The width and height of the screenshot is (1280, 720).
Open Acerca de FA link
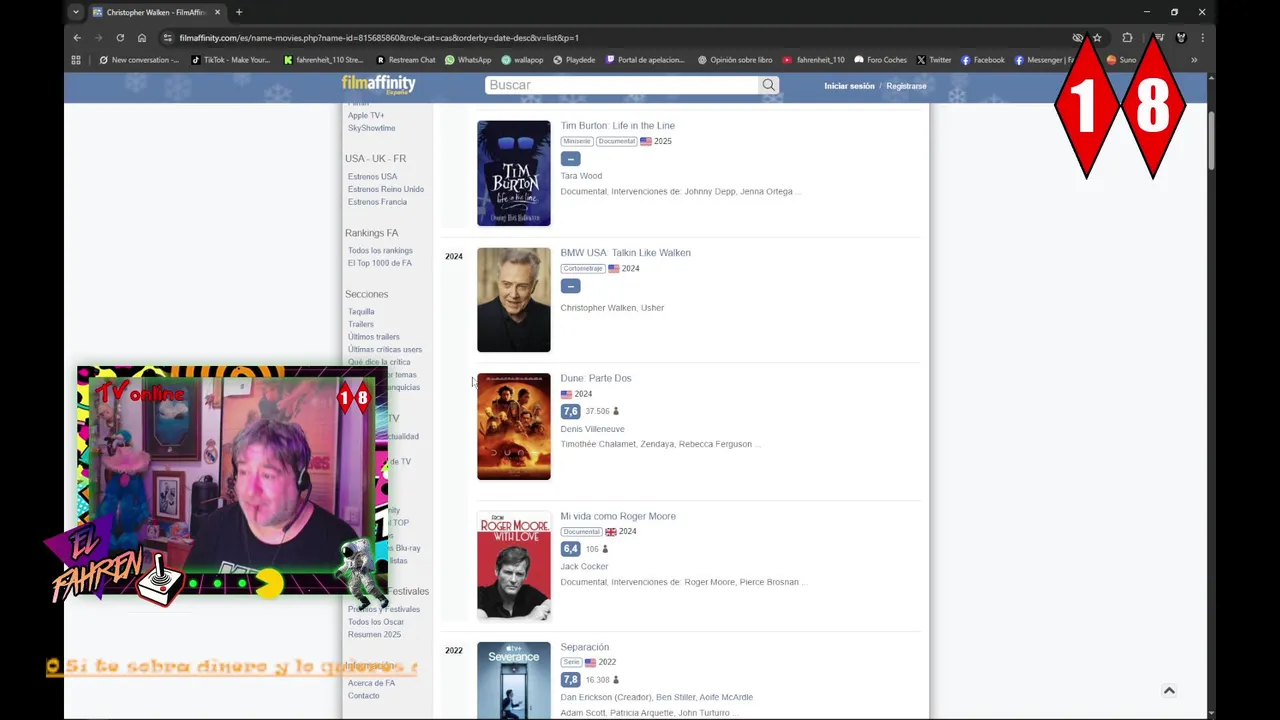371,683
